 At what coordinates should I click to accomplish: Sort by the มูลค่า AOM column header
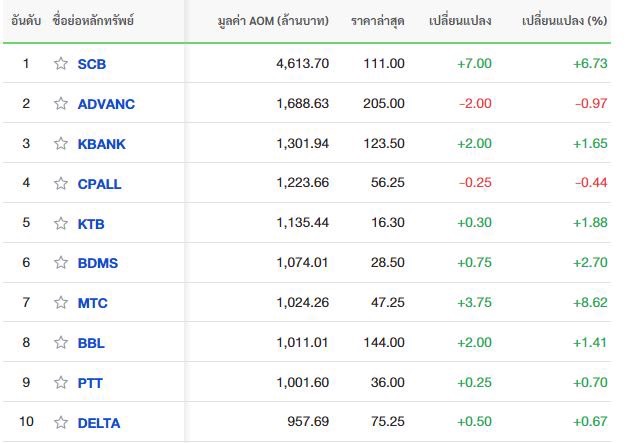click(273, 20)
